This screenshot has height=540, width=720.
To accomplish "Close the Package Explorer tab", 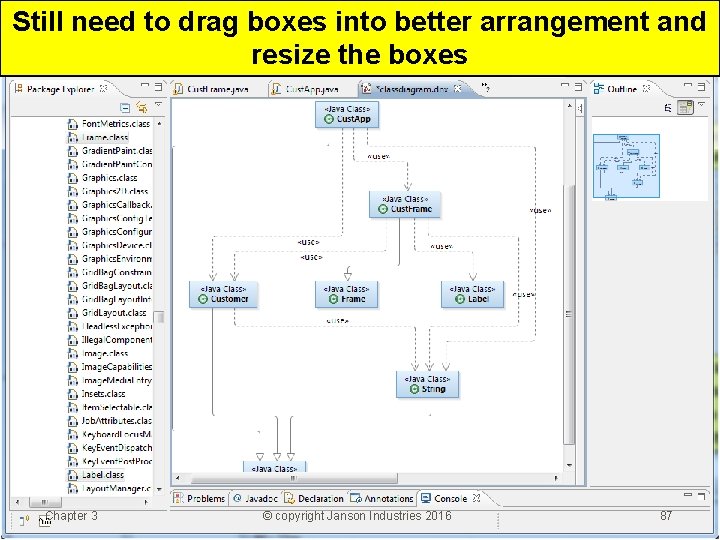I will pos(104,88).
